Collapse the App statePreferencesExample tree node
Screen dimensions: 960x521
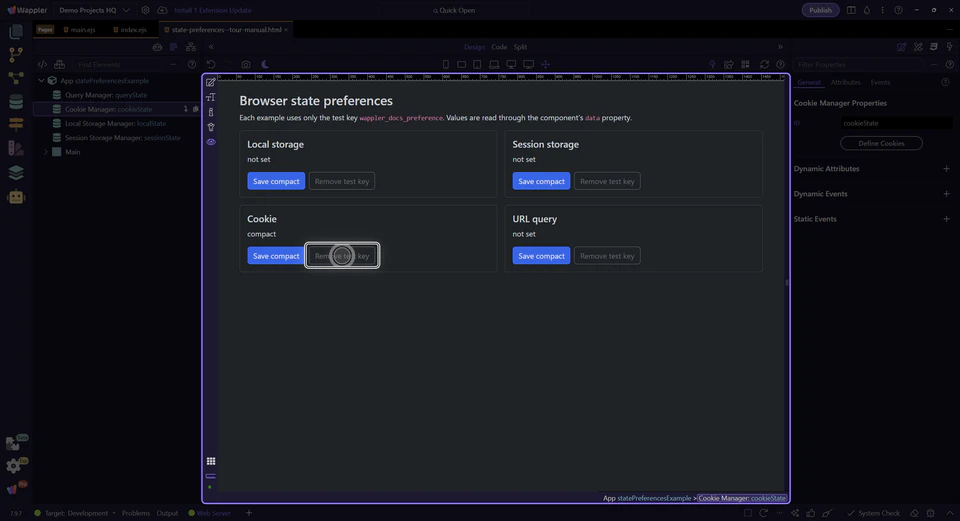coord(42,81)
